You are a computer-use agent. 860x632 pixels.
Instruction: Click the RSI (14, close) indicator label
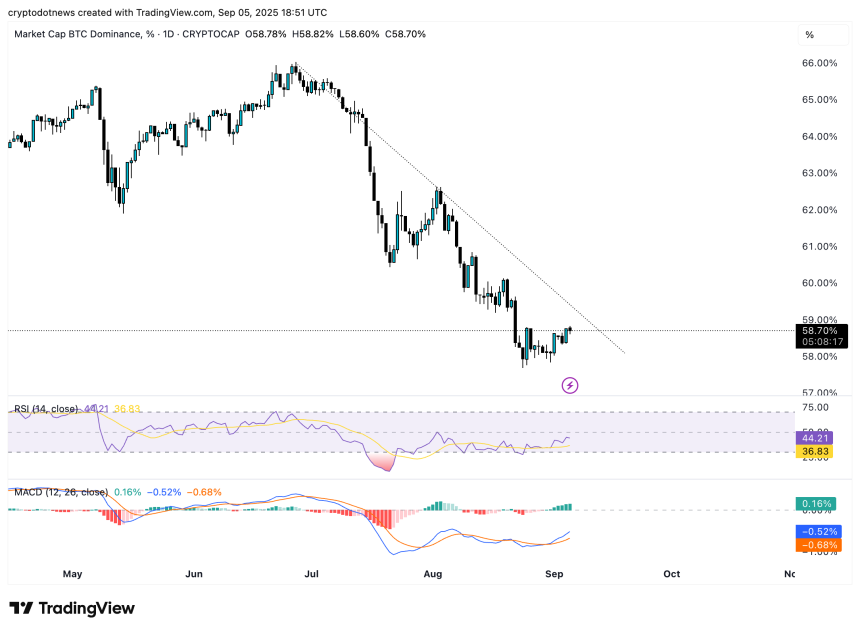pyautogui.click(x=47, y=408)
